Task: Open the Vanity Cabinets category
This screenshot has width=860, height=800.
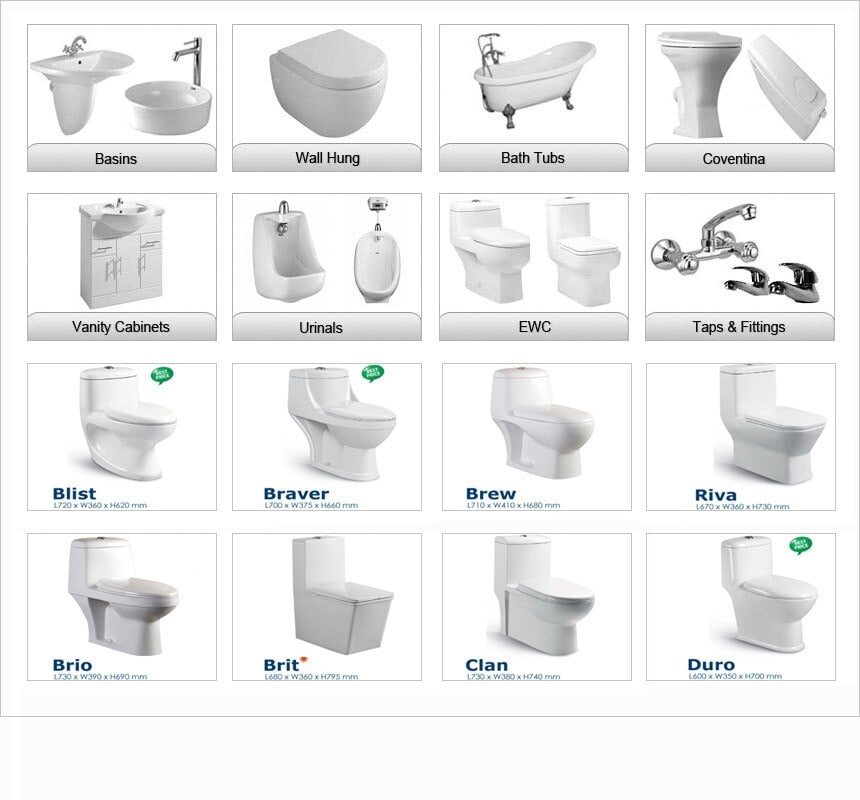Action: click(x=122, y=327)
